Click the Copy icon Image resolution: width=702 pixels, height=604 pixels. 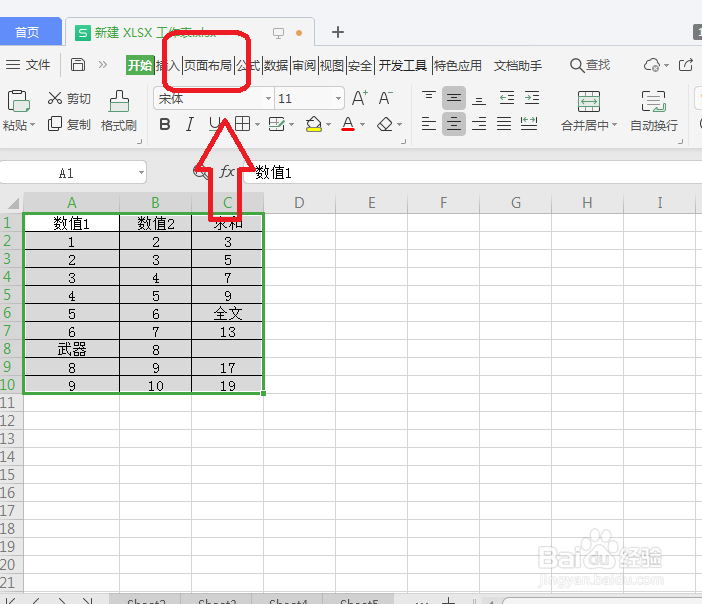tap(55, 124)
